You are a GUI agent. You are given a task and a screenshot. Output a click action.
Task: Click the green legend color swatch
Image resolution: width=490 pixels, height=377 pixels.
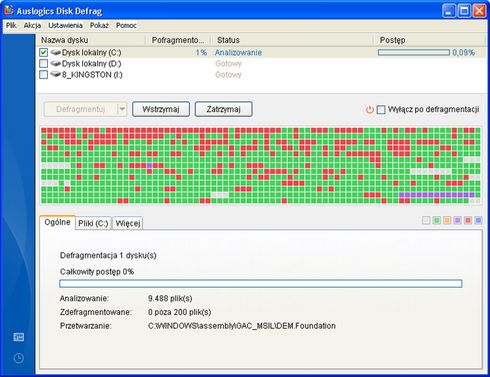[x=437, y=220]
